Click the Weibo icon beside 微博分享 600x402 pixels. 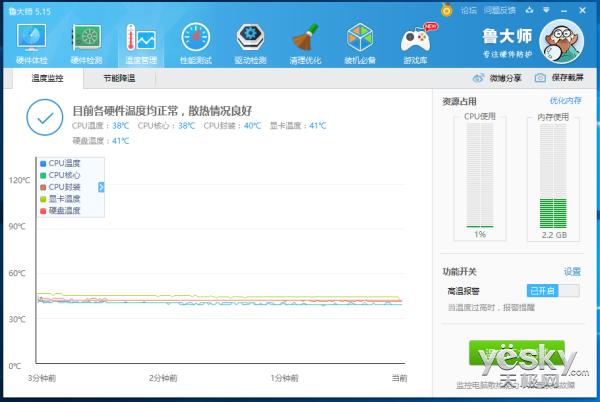pos(478,78)
